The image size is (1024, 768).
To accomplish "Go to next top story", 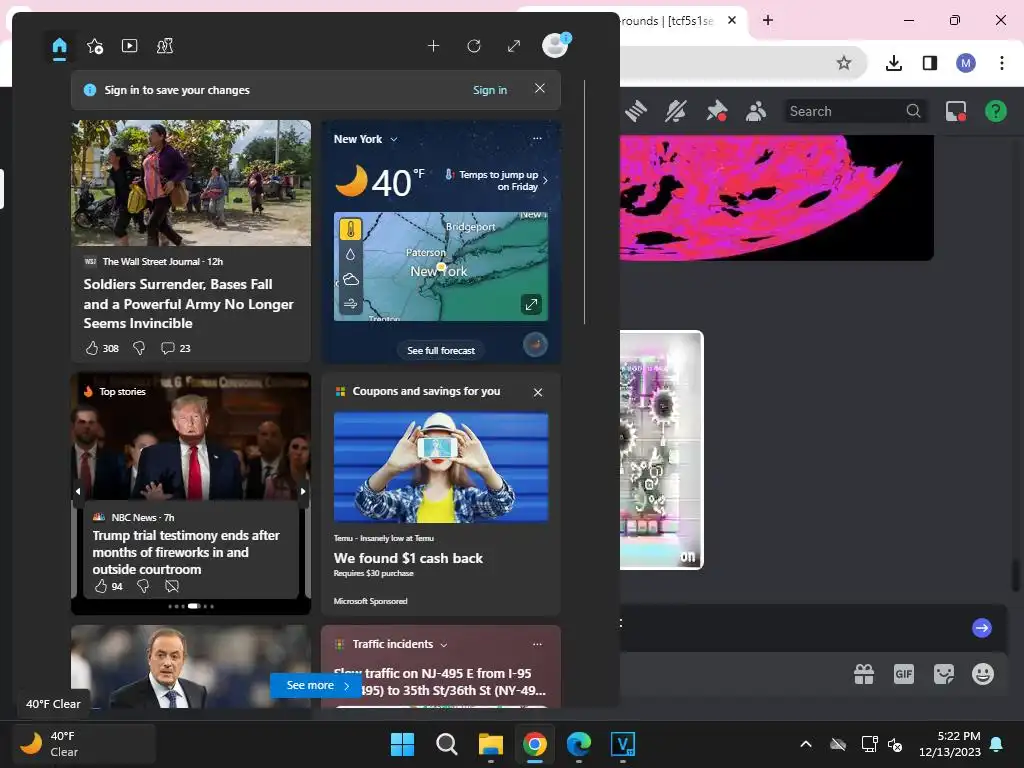I will point(303,491).
